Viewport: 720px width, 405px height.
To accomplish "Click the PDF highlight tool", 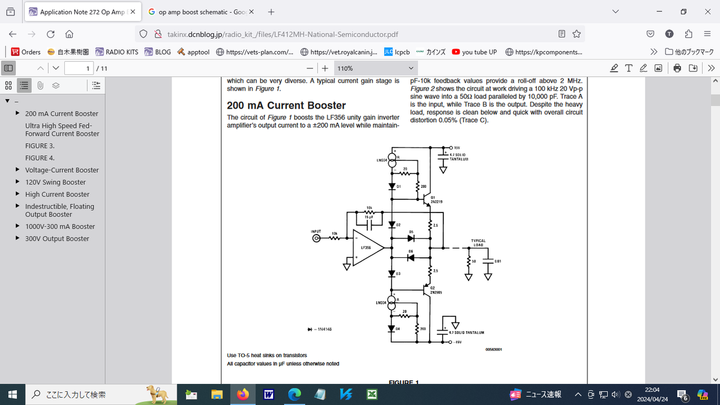I will pos(613,68).
